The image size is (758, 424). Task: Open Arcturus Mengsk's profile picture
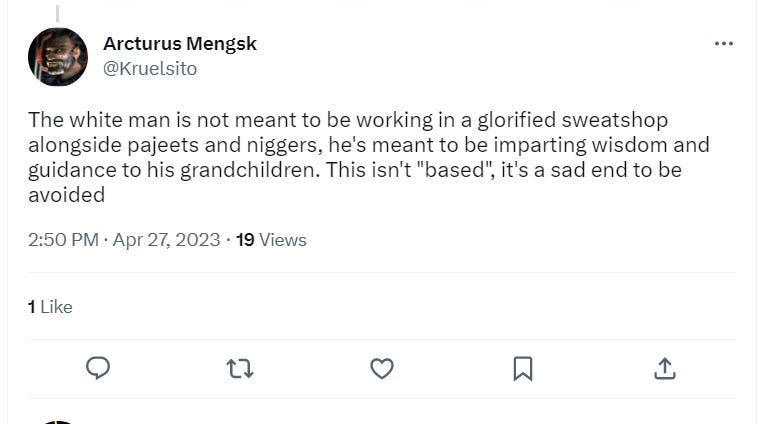pos(57,57)
